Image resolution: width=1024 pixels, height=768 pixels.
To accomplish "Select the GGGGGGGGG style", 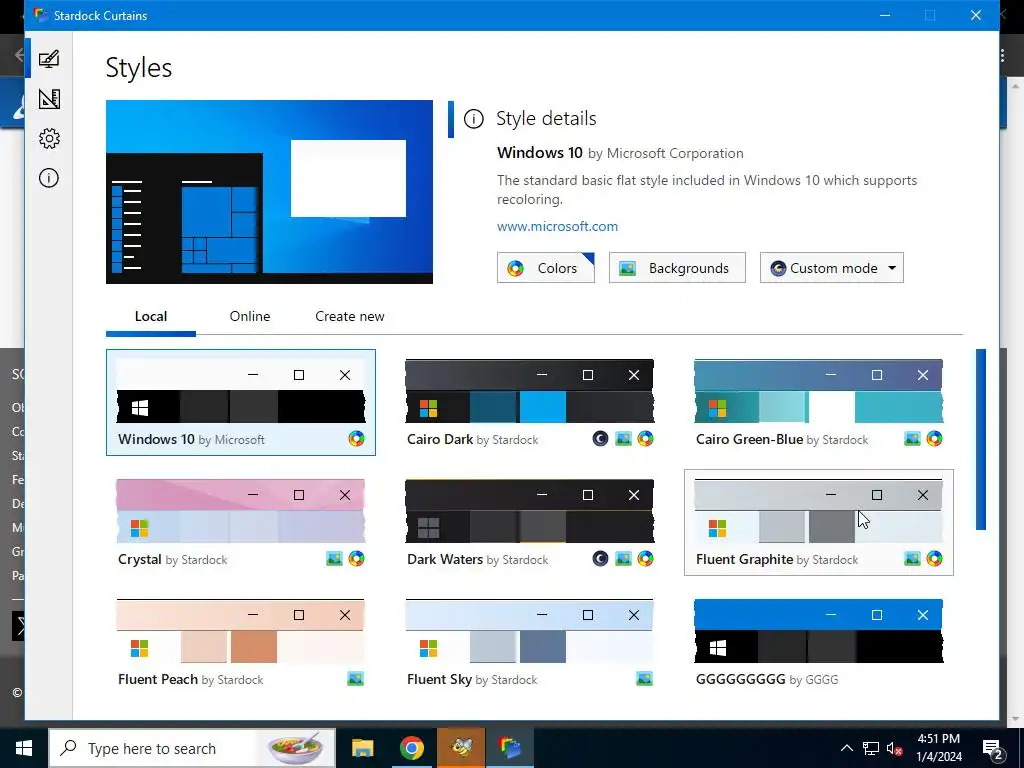I will tap(819, 643).
